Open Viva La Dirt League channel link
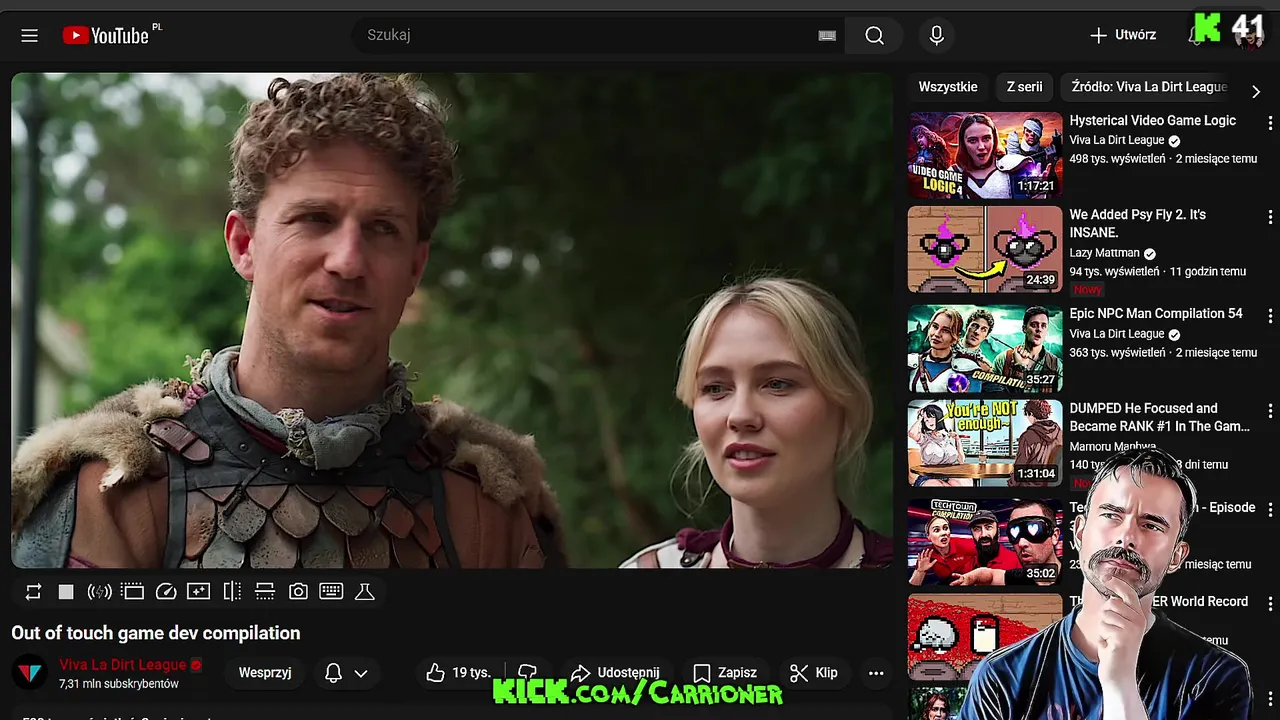The height and width of the screenshot is (720, 1280). tap(122, 665)
